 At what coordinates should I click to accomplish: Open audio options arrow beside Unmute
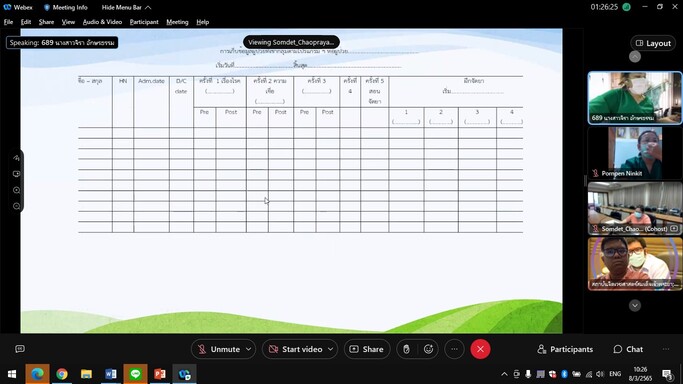pyautogui.click(x=249, y=349)
